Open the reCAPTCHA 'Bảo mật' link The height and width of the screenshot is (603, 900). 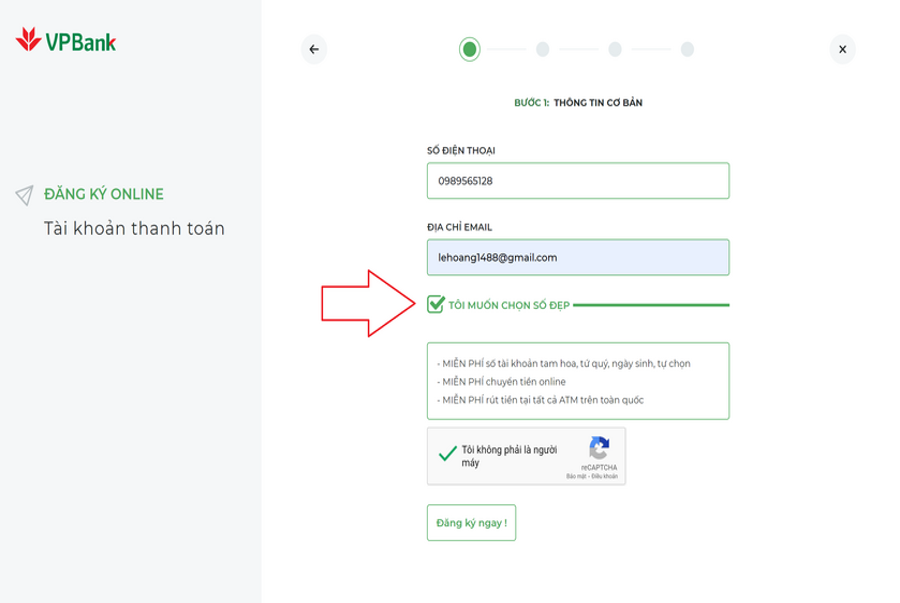pos(576,477)
